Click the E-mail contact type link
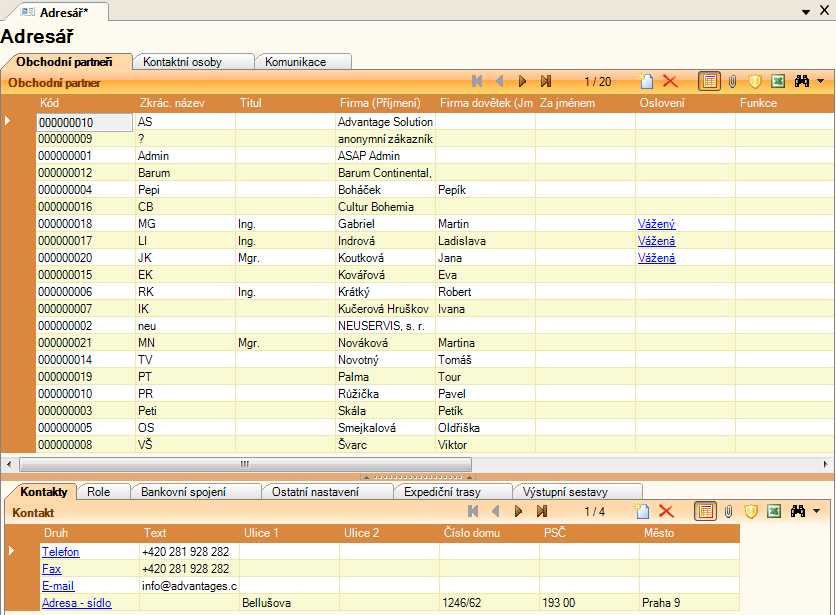836x615 pixels. pyautogui.click(x=58, y=586)
